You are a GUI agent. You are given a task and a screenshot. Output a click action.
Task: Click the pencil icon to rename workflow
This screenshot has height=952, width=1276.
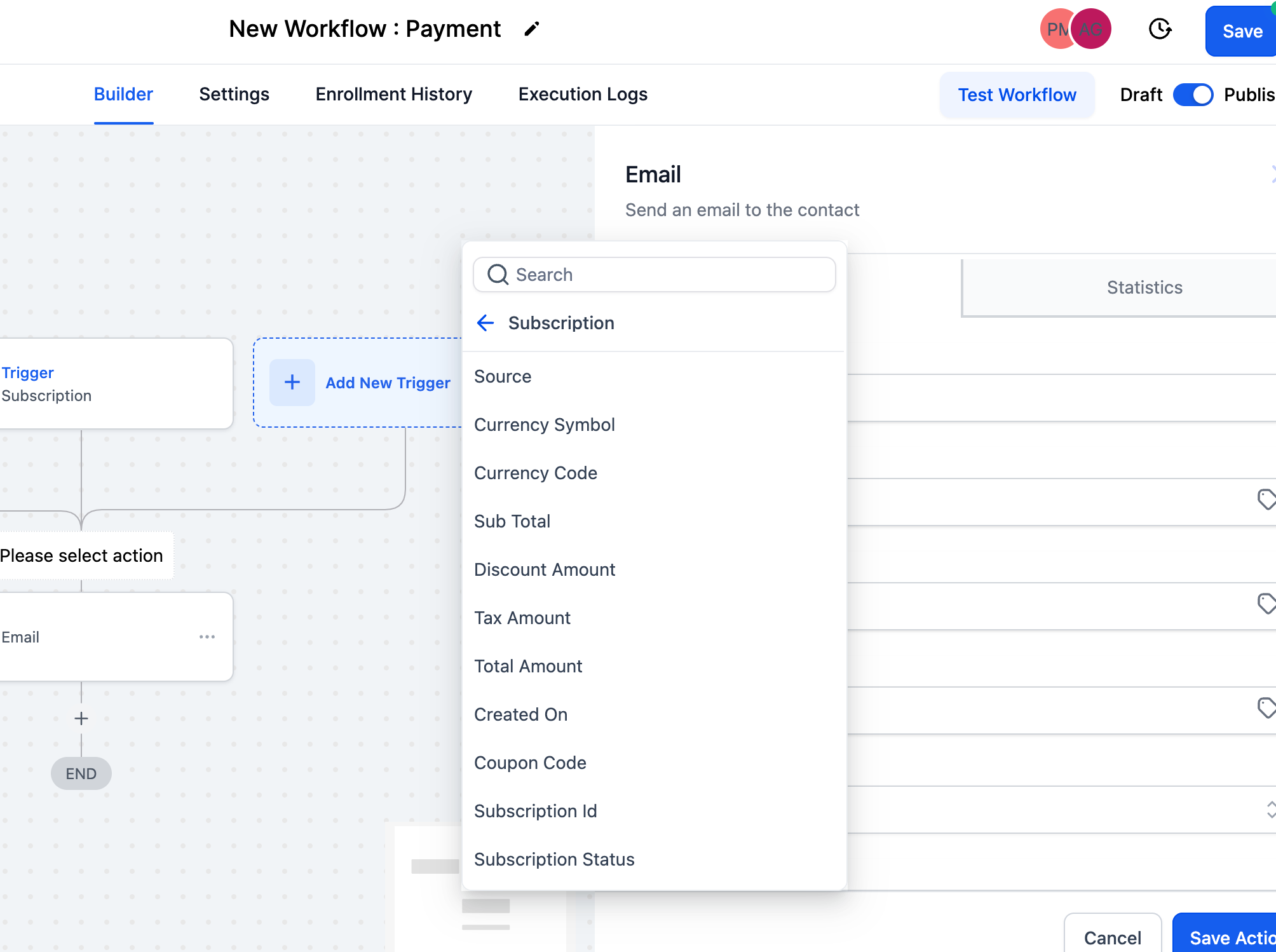532,29
